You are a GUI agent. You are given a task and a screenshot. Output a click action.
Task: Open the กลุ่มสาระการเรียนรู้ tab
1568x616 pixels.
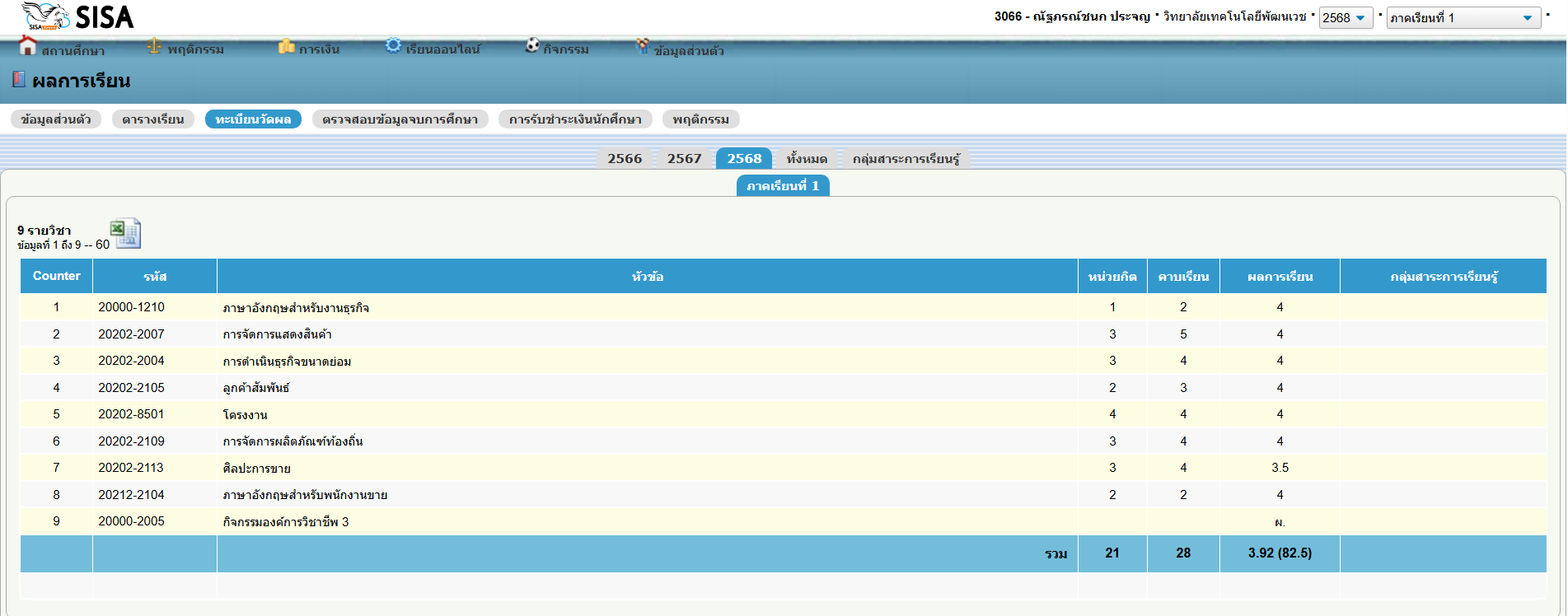(x=906, y=159)
